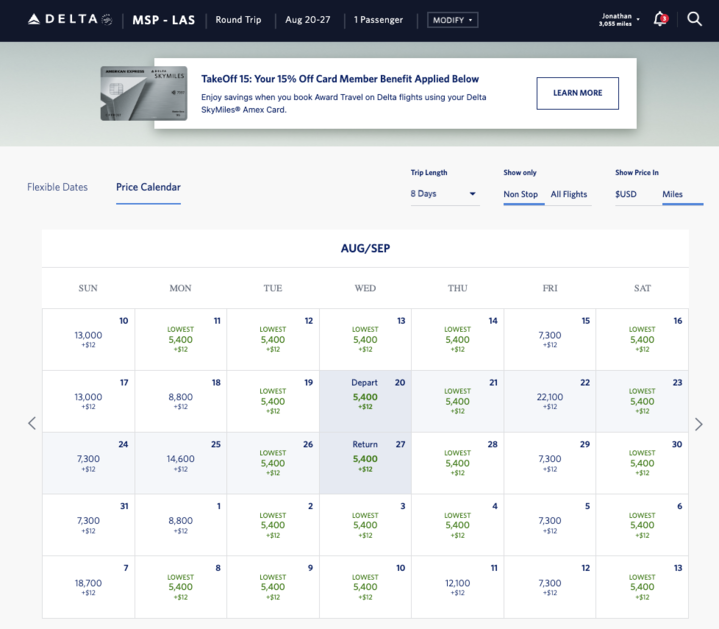Show prices in Miles
The image size is (719, 629).
point(672,194)
